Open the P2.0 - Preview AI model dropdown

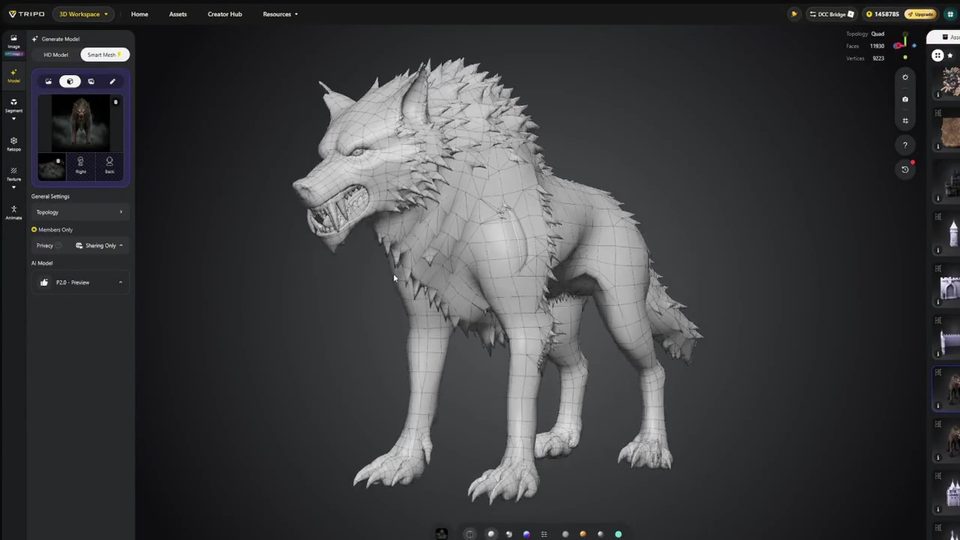80,282
